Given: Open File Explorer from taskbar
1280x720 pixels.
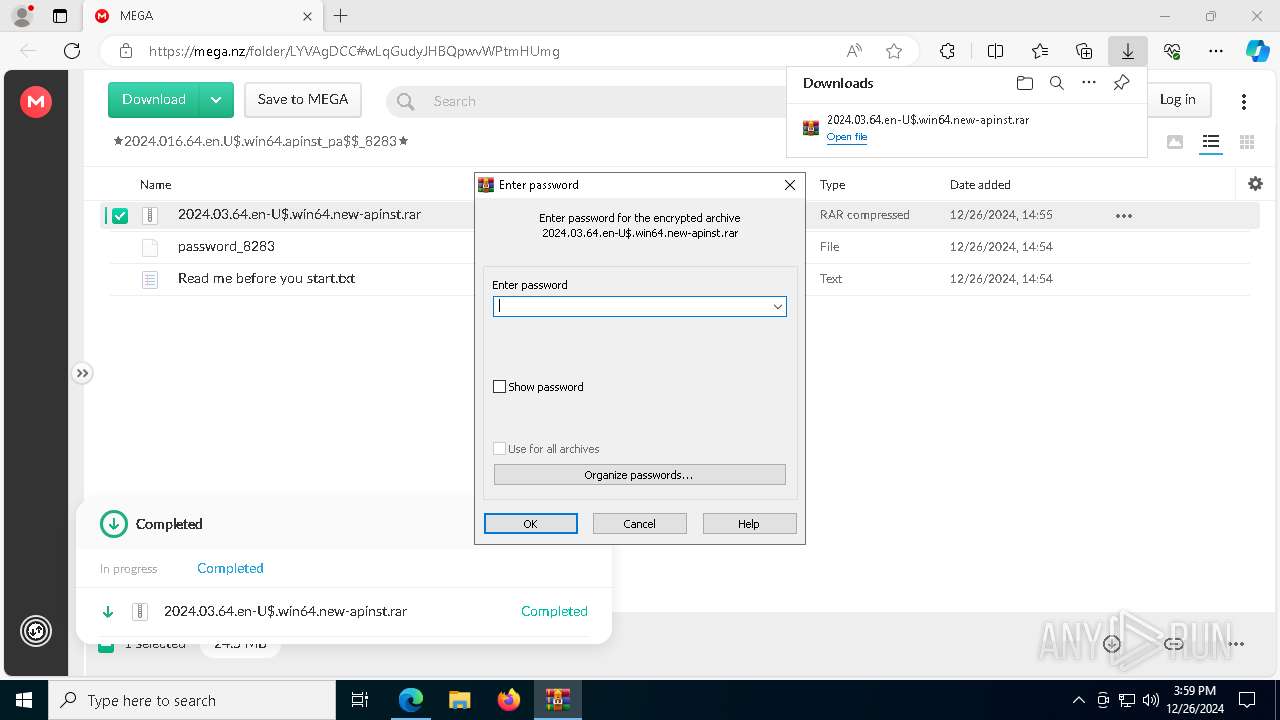Looking at the screenshot, I should [x=459, y=700].
